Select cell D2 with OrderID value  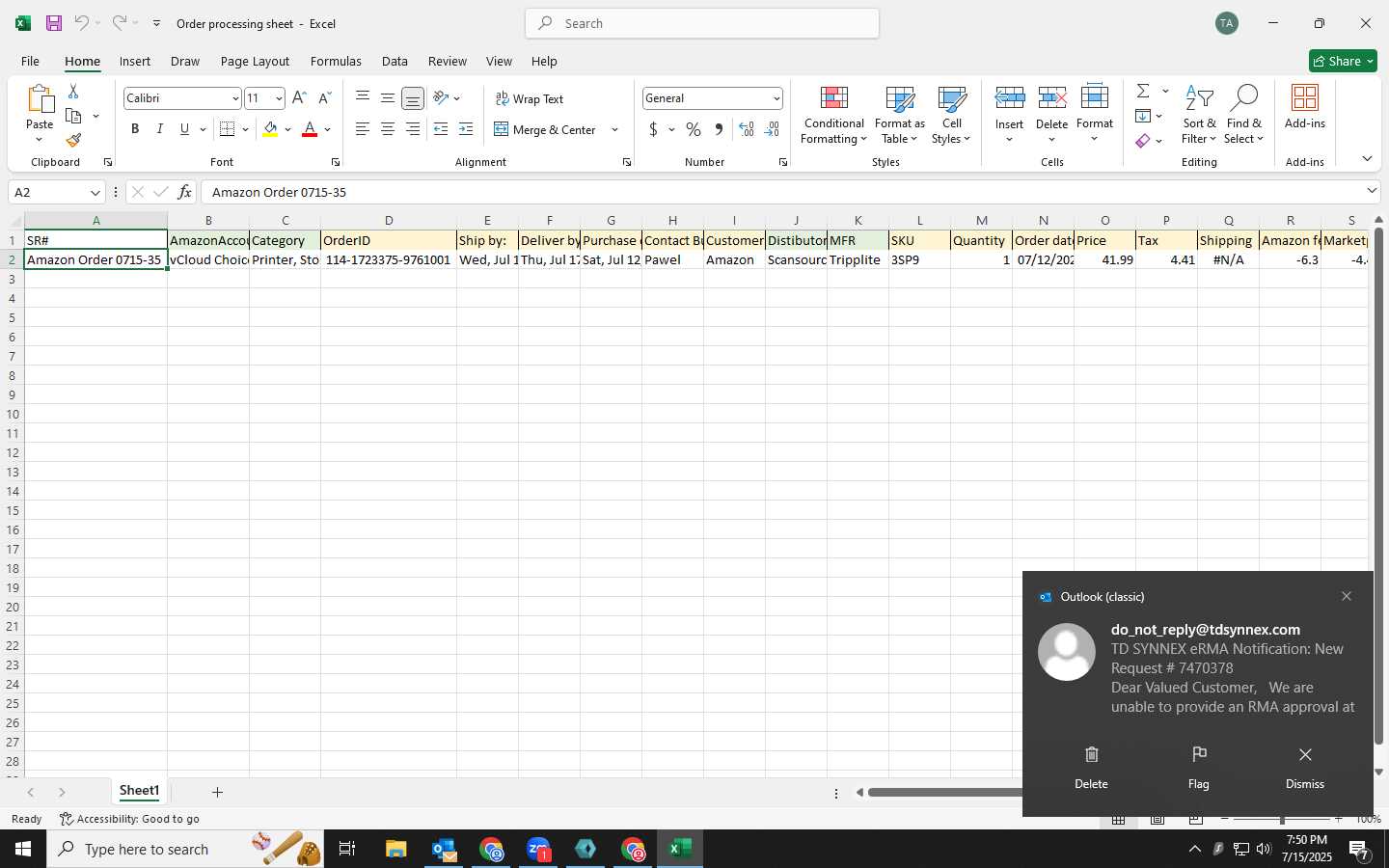pyautogui.click(x=389, y=259)
